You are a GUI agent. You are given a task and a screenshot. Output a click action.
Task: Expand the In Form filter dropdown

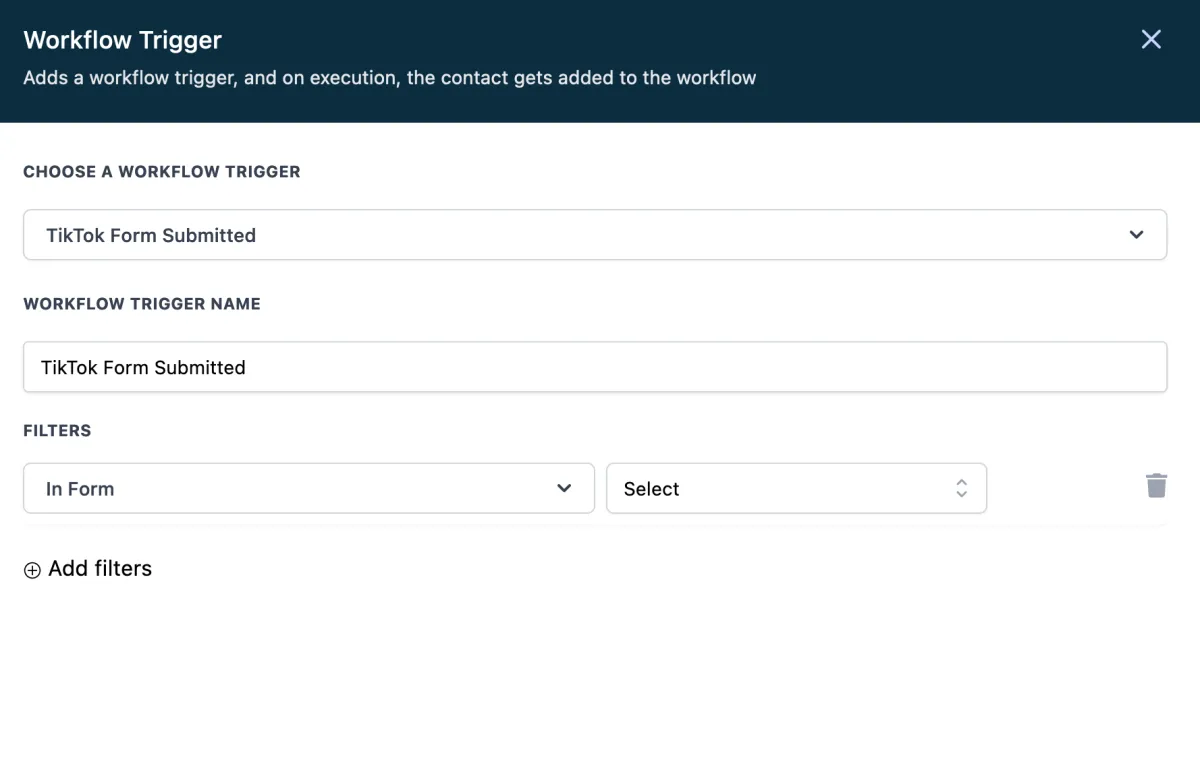[308, 488]
